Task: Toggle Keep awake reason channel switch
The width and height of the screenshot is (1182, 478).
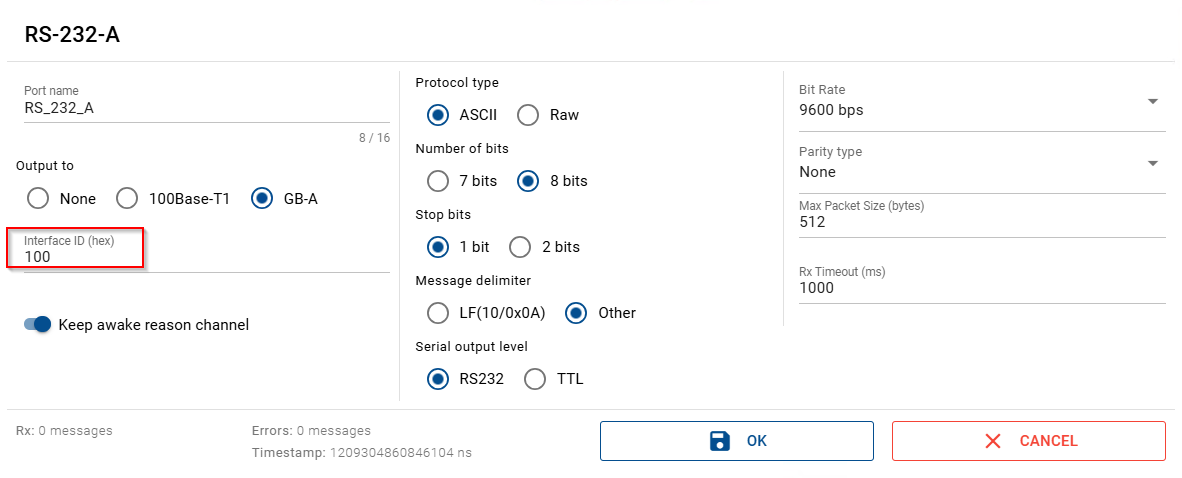Action: [38, 324]
